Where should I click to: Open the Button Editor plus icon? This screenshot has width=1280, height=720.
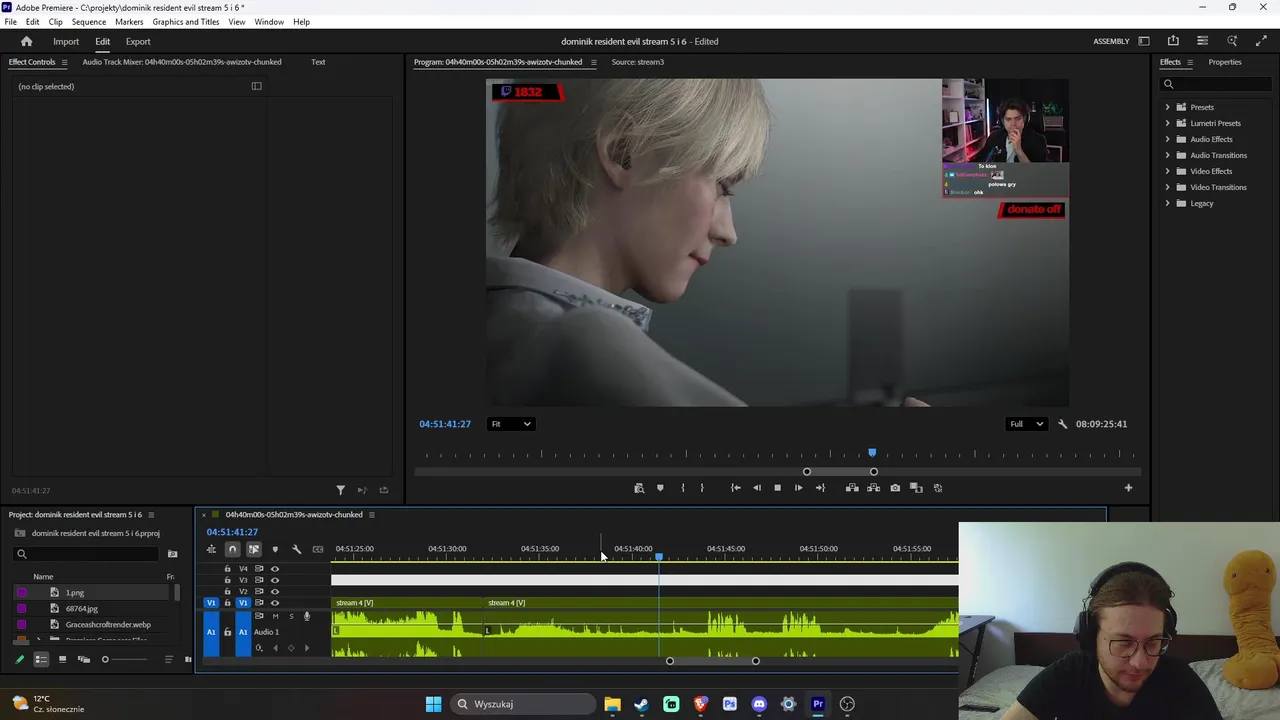click(1128, 488)
